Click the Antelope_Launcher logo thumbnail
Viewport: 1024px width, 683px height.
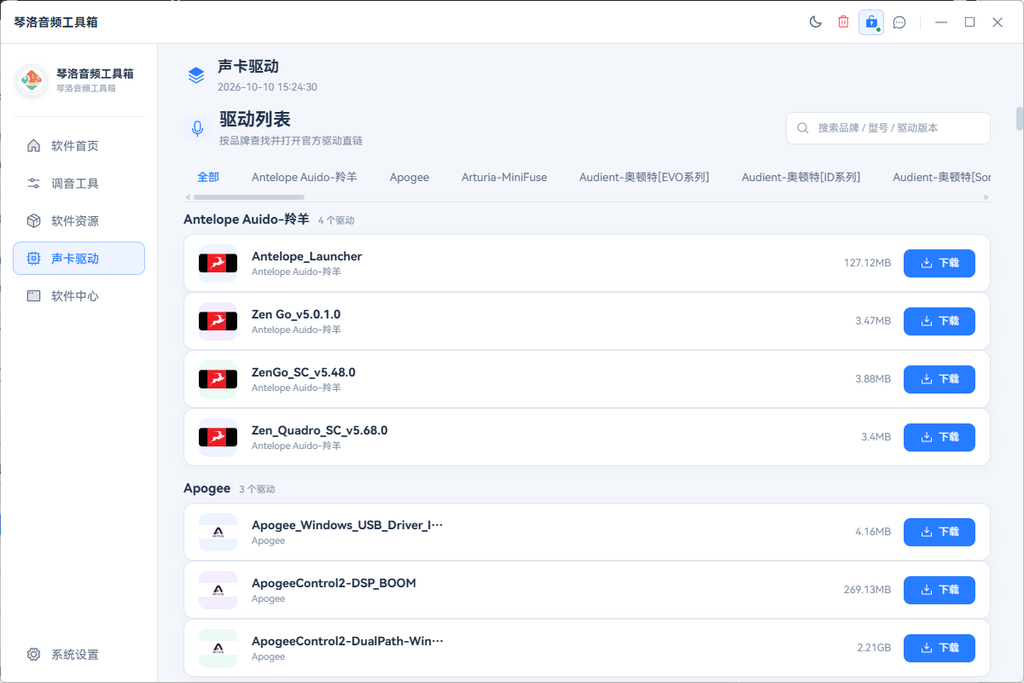[x=217, y=263]
